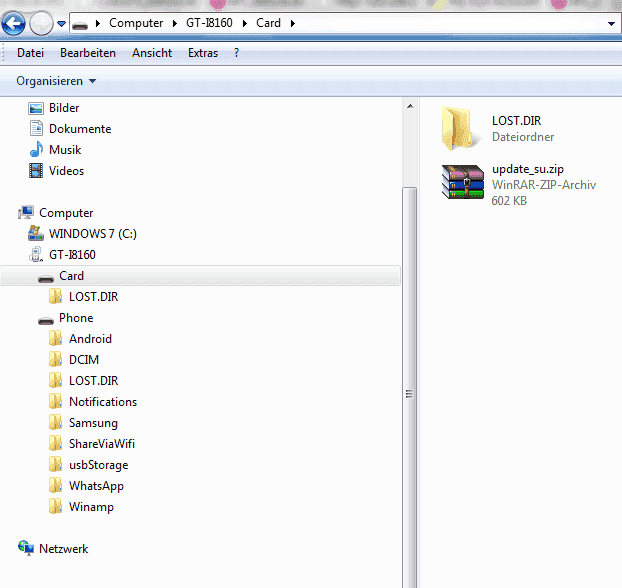
Task: Click the Videos film icon
Action: click(36, 171)
